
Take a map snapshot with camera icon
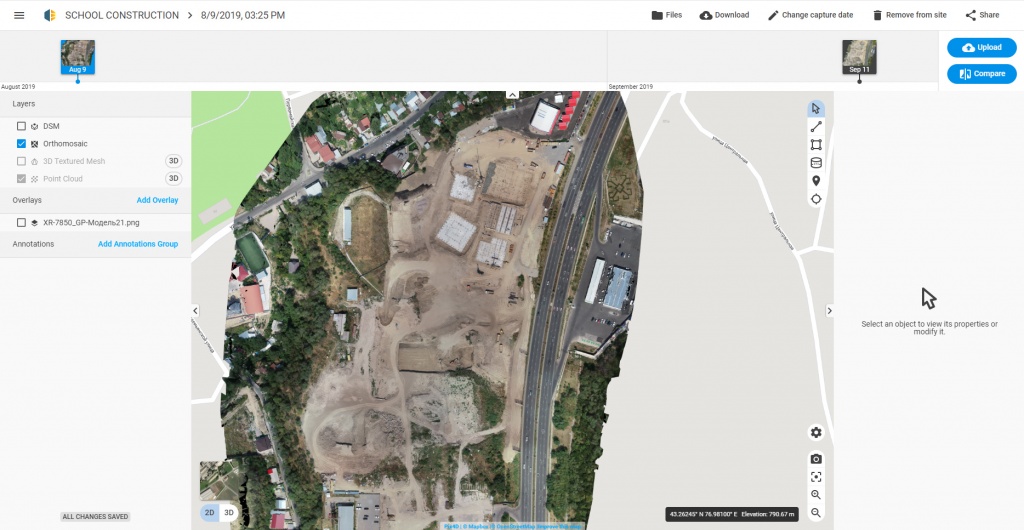click(816, 458)
